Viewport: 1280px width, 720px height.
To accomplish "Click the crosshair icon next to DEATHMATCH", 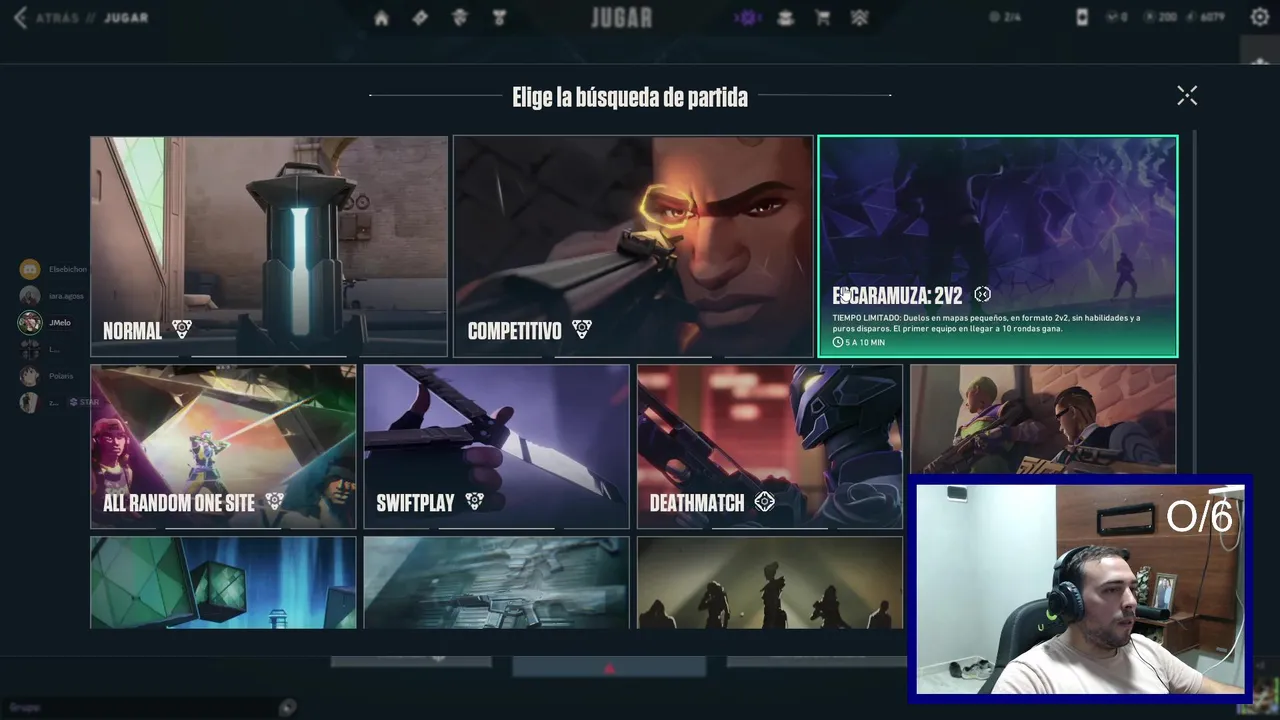I will click(x=765, y=501).
